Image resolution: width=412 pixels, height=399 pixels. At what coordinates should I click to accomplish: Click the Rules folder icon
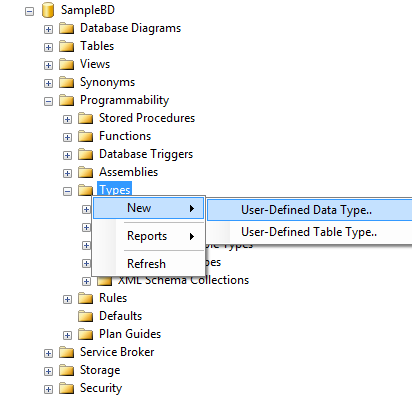click(85, 298)
